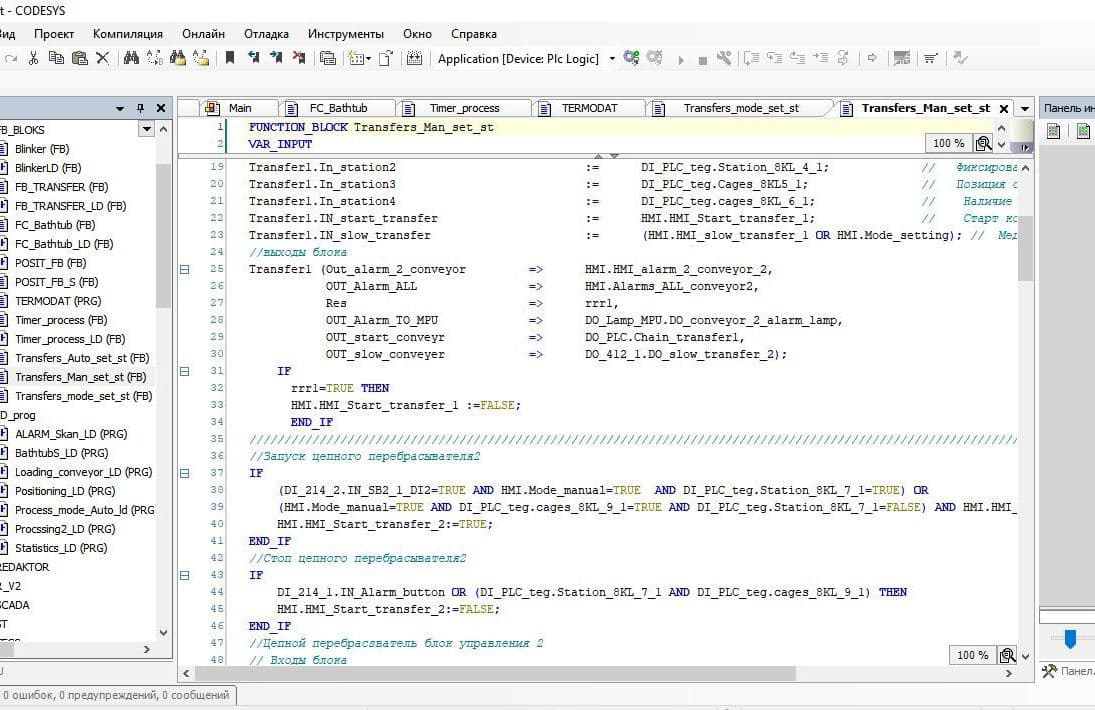
Task: Click the Login gears icon
Action: [x=631, y=58]
